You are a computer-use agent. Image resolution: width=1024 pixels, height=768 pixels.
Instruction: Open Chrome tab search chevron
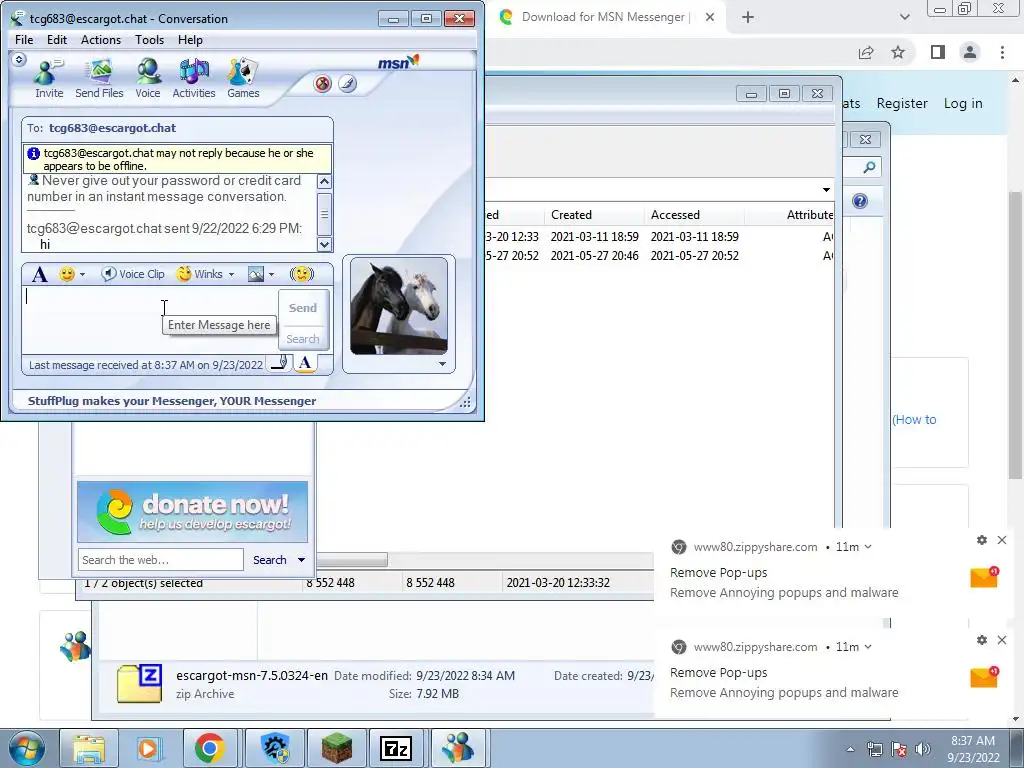point(904,17)
